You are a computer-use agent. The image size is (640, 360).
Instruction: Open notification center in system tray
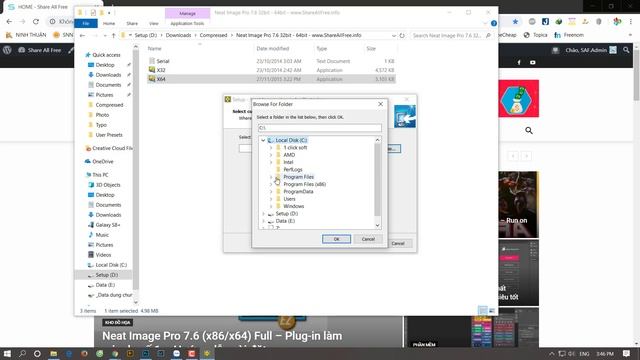pyautogui.click(x=627, y=353)
